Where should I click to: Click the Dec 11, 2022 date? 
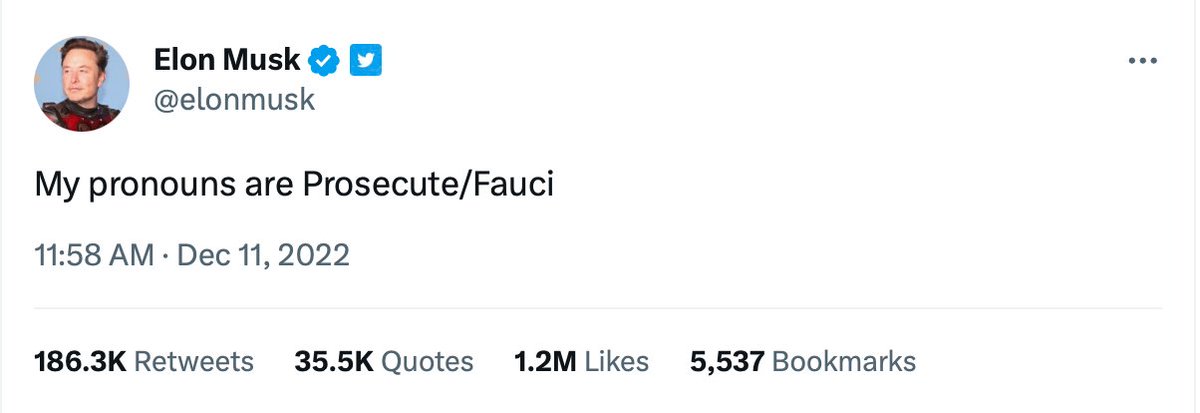tap(263, 255)
